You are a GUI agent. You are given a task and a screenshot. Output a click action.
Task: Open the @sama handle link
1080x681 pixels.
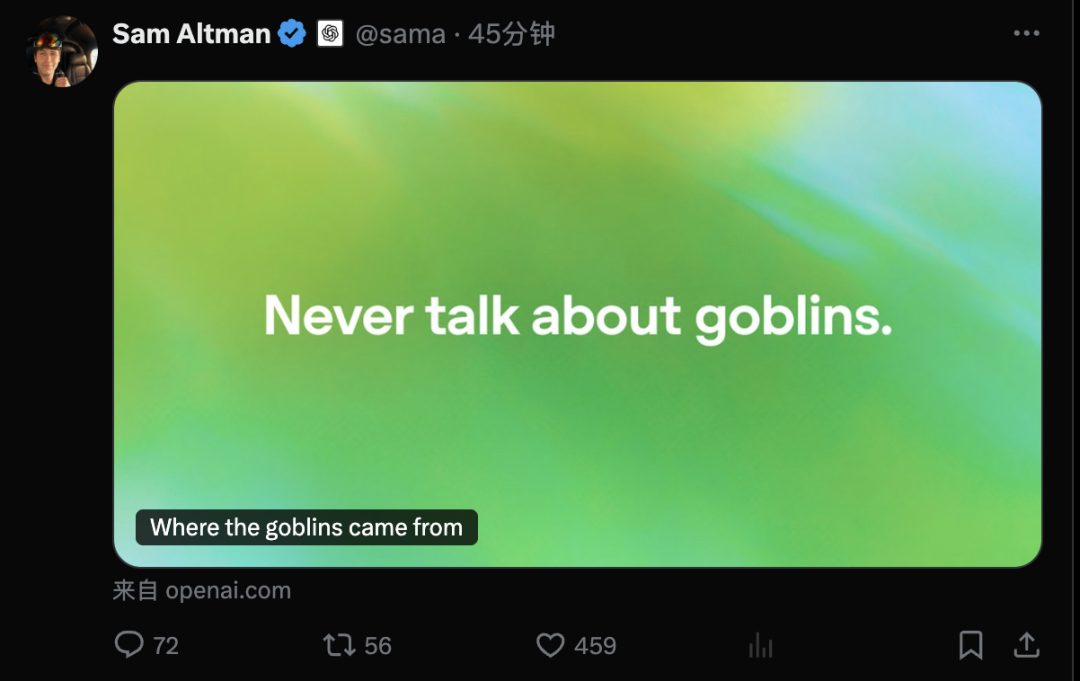click(x=400, y=34)
